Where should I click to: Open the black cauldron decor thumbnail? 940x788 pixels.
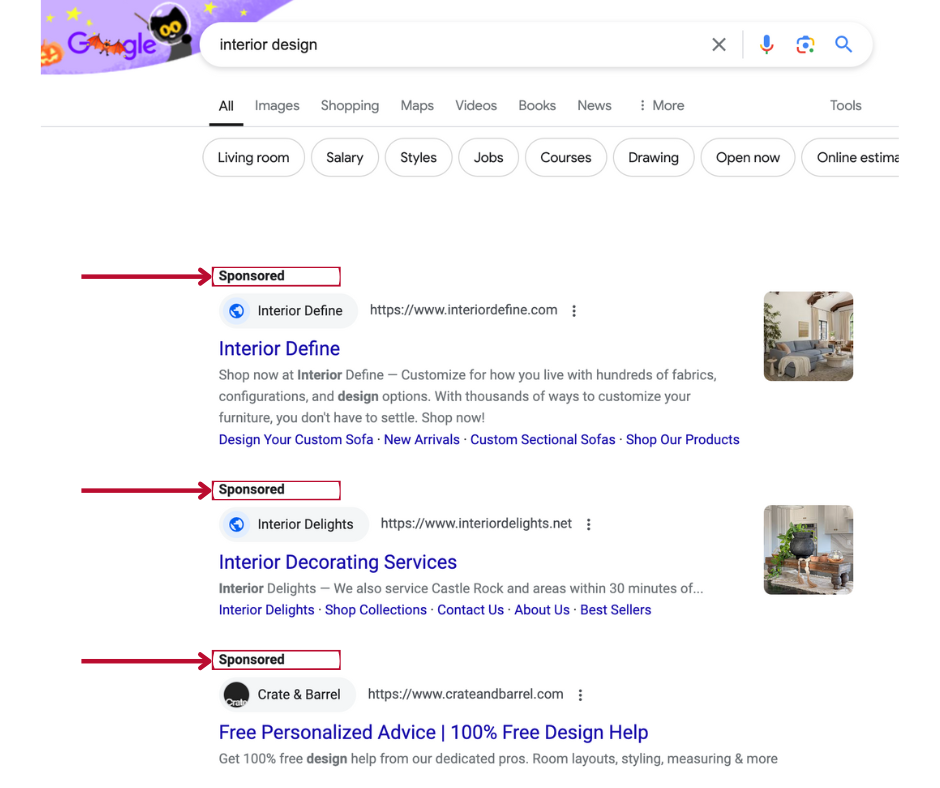(x=808, y=550)
